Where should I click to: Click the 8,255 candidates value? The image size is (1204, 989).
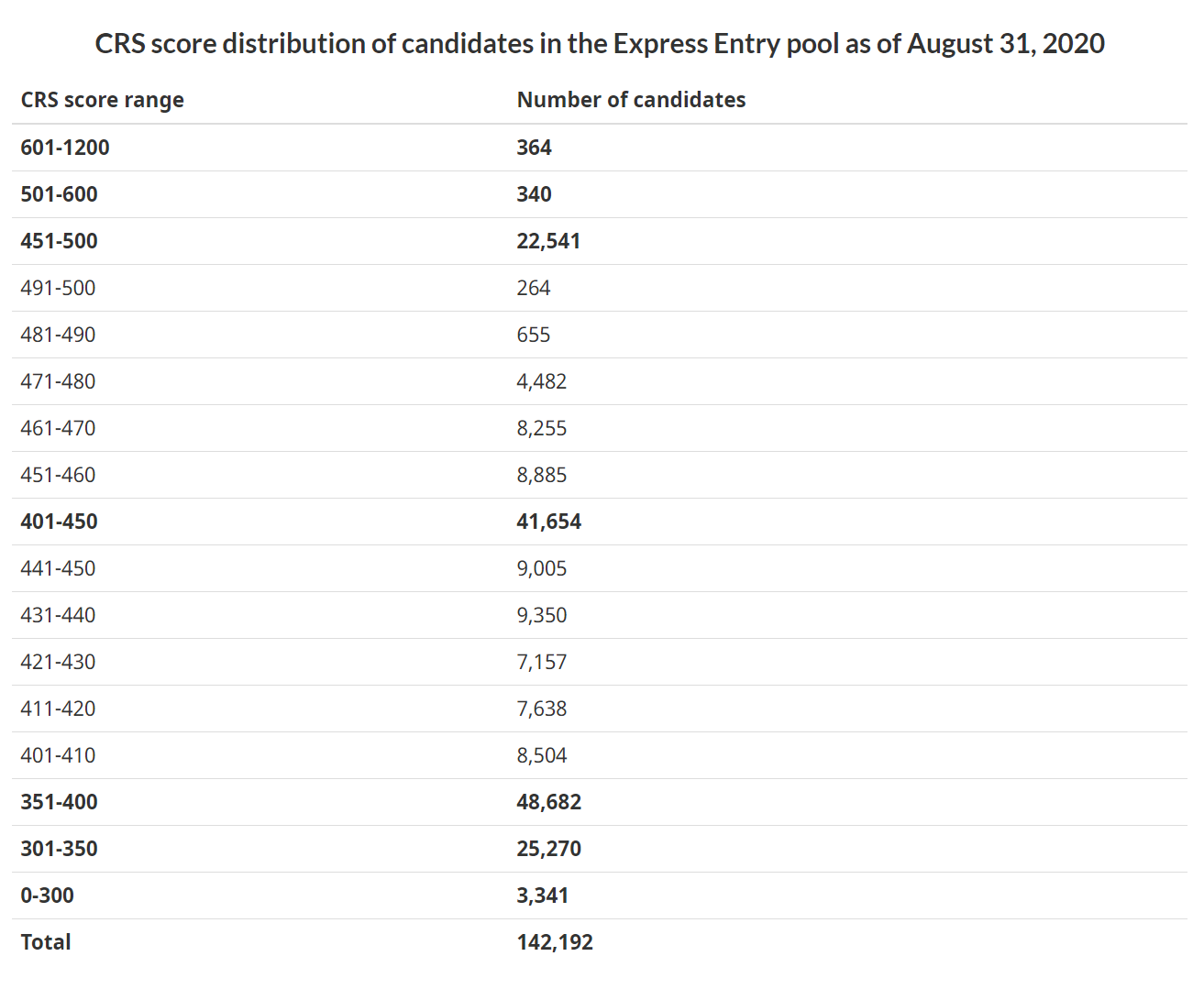tap(541, 428)
